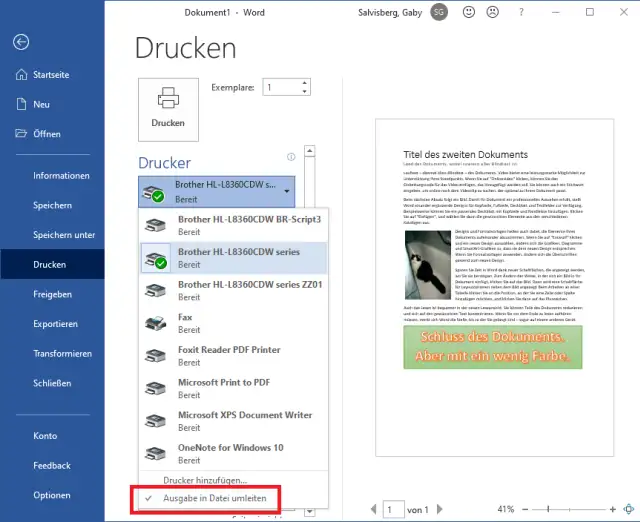Click the zoom to page icon

coord(627,509)
